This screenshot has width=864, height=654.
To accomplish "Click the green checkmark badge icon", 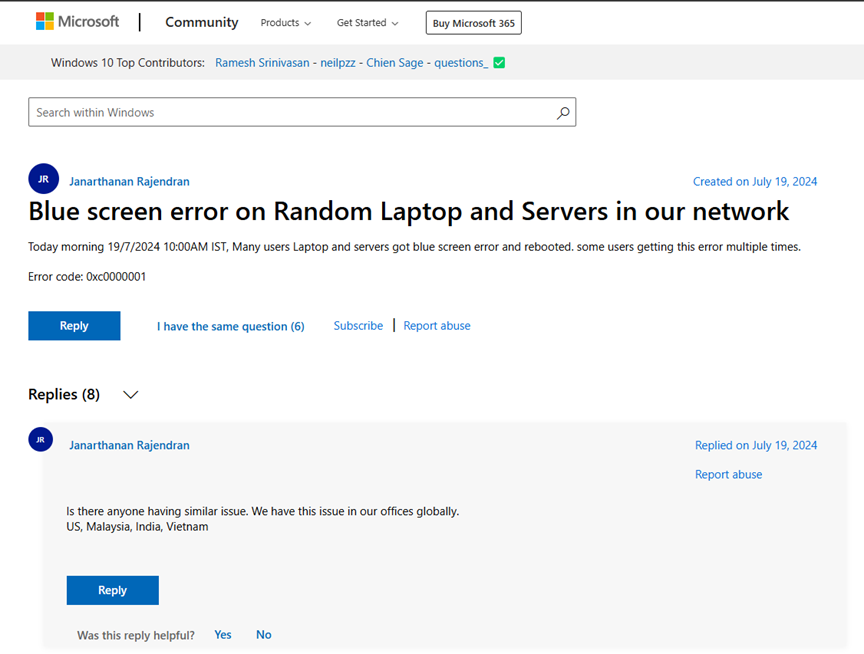I will click(499, 63).
